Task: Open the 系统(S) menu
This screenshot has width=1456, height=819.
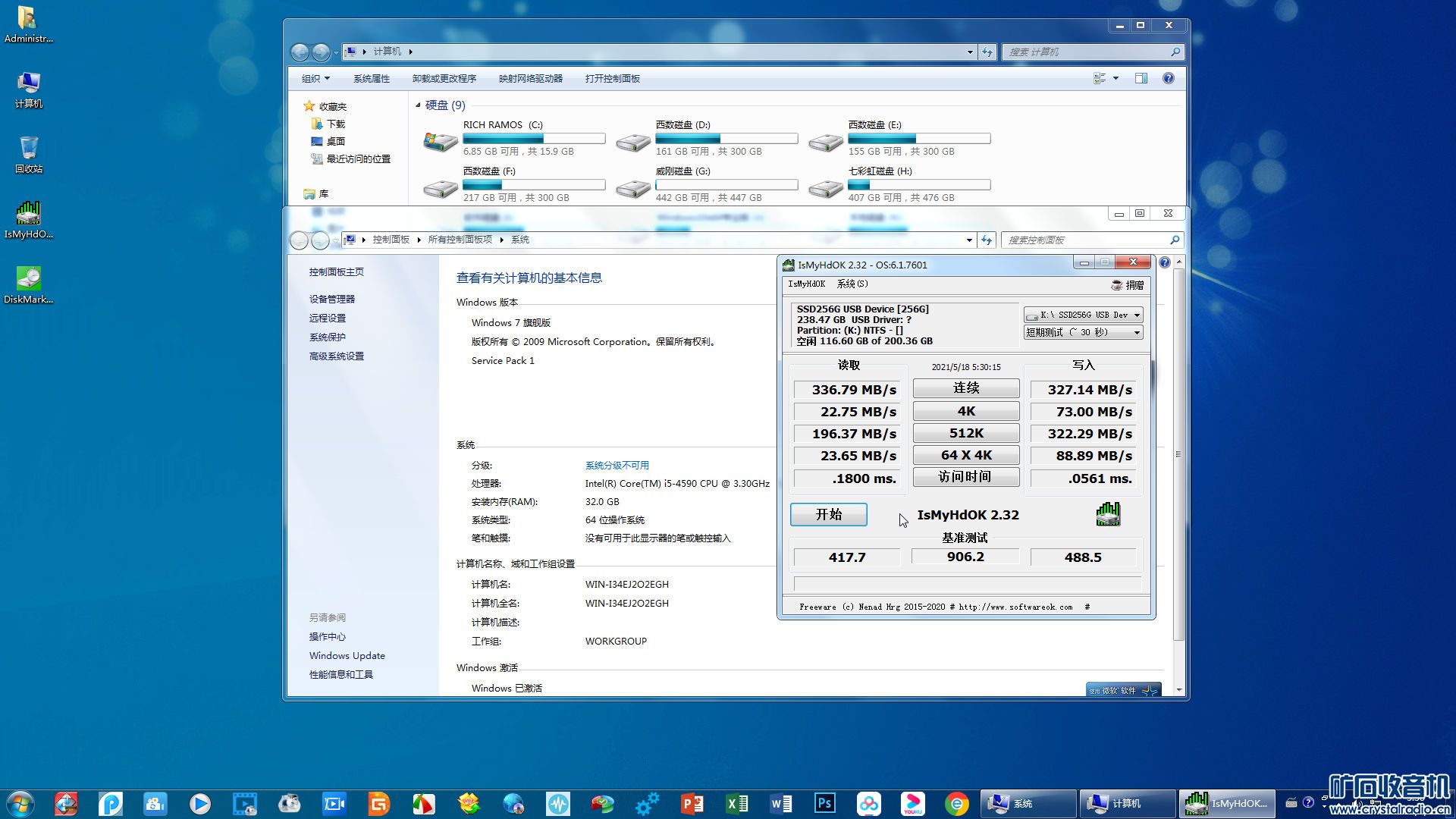Action: [852, 284]
